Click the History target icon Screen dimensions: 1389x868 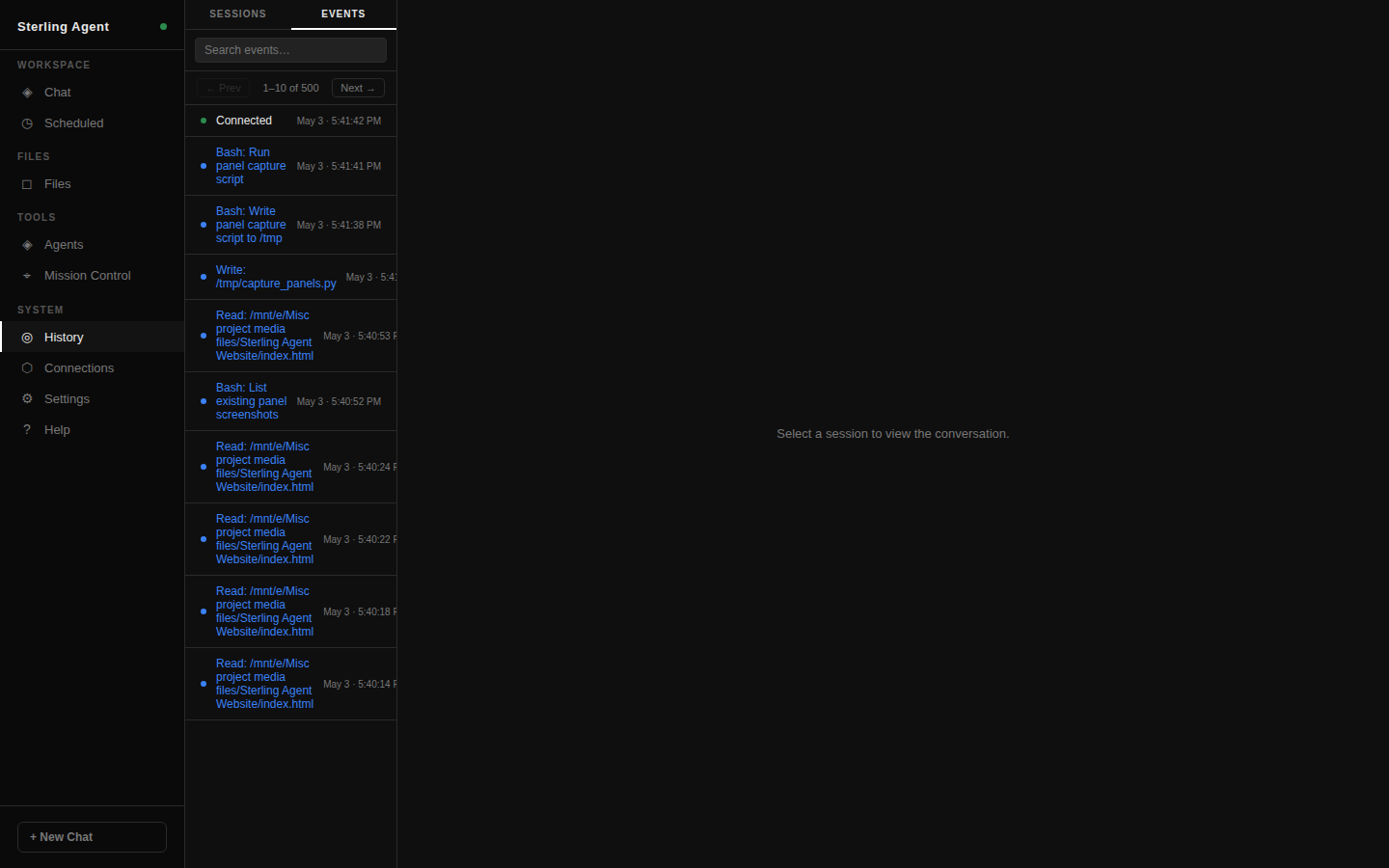pos(27,338)
